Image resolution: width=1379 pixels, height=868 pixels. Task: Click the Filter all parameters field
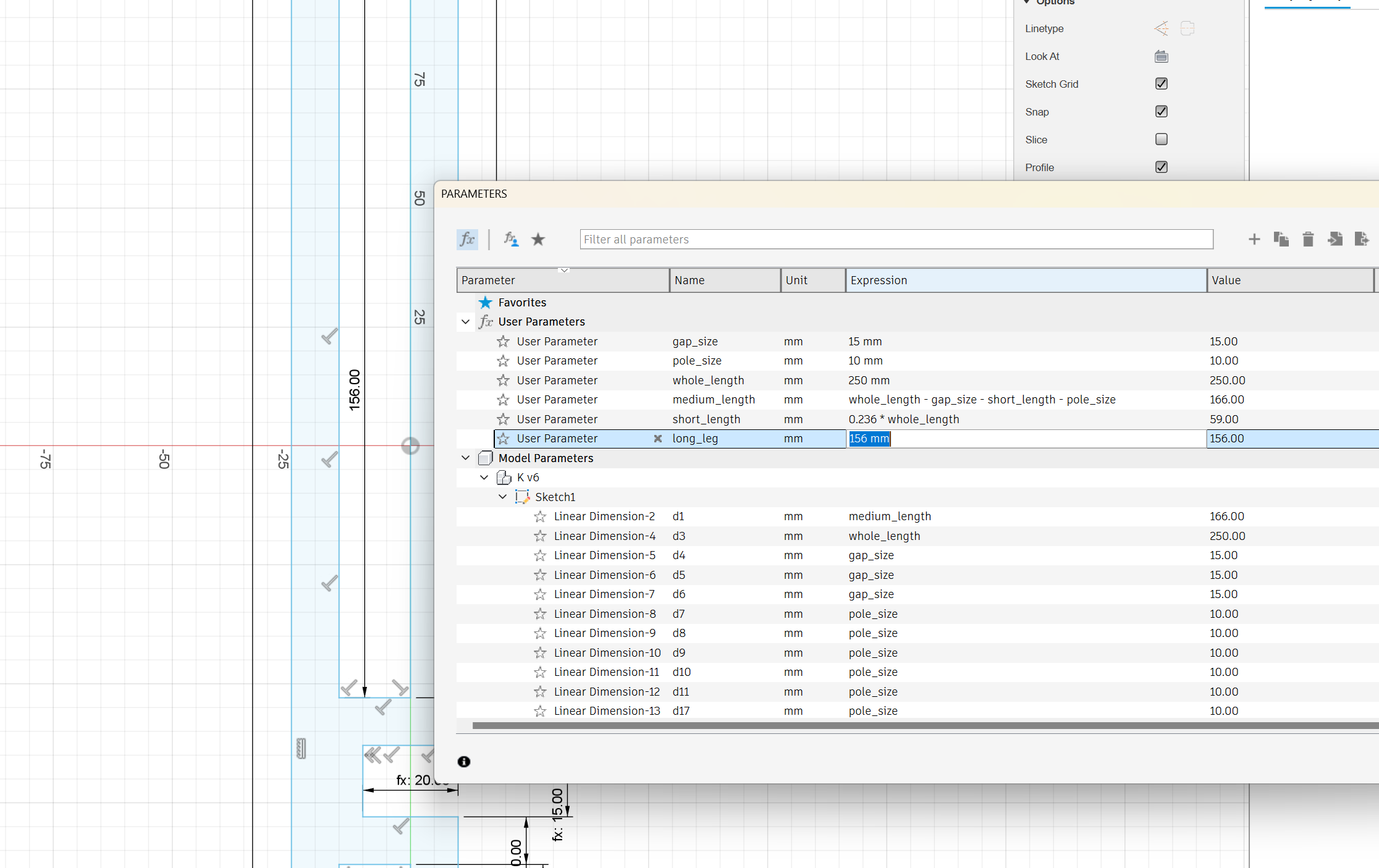click(896, 239)
